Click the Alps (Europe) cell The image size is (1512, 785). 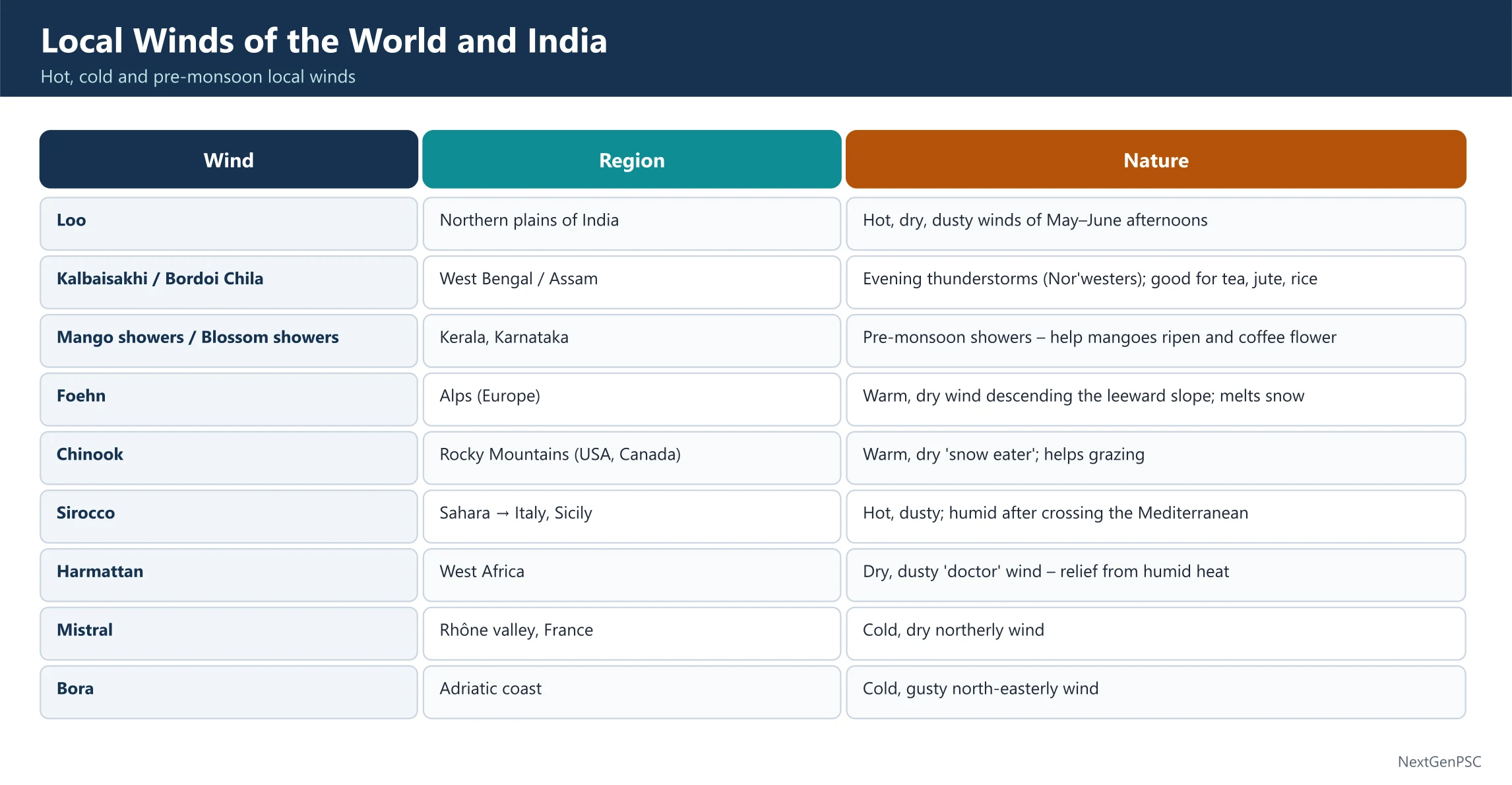(632, 400)
